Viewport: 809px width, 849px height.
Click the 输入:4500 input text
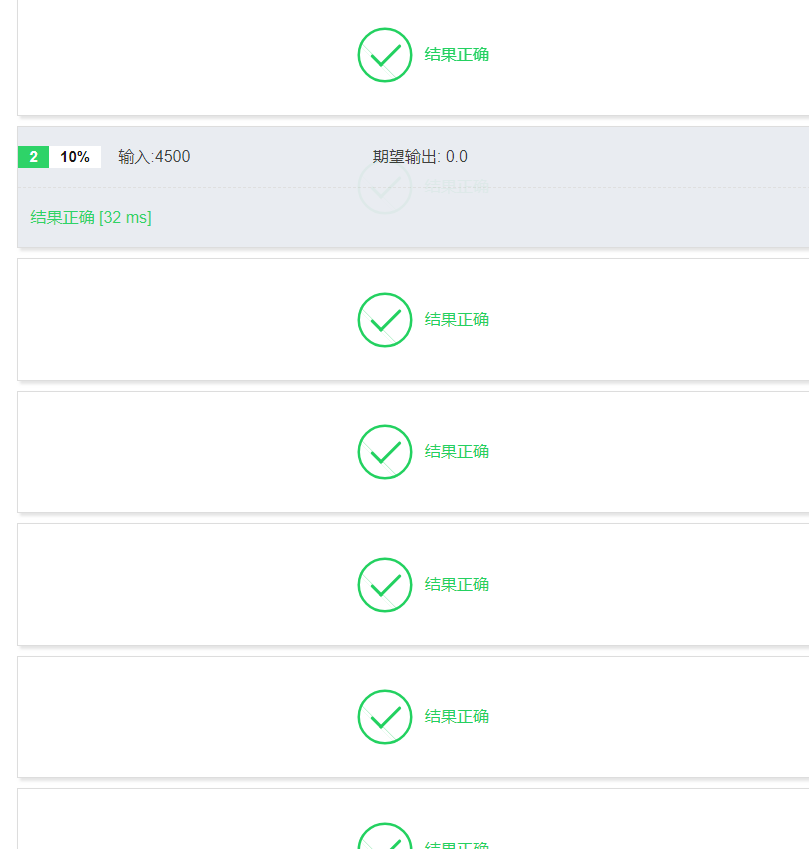(x=154, y=157)
